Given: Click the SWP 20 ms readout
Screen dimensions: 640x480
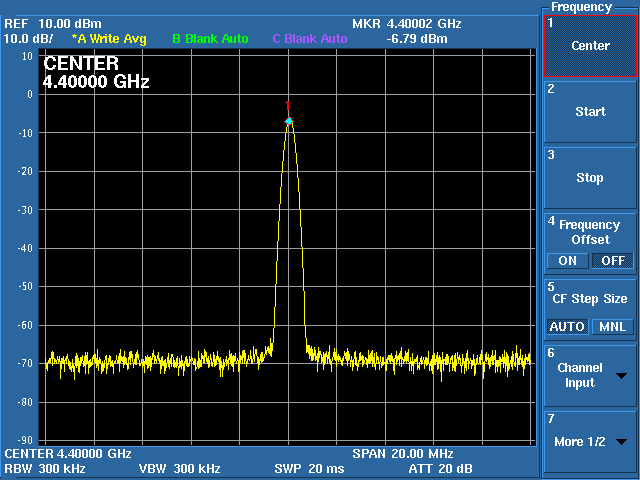Looking at the screenshot, I should pos(309,468).
